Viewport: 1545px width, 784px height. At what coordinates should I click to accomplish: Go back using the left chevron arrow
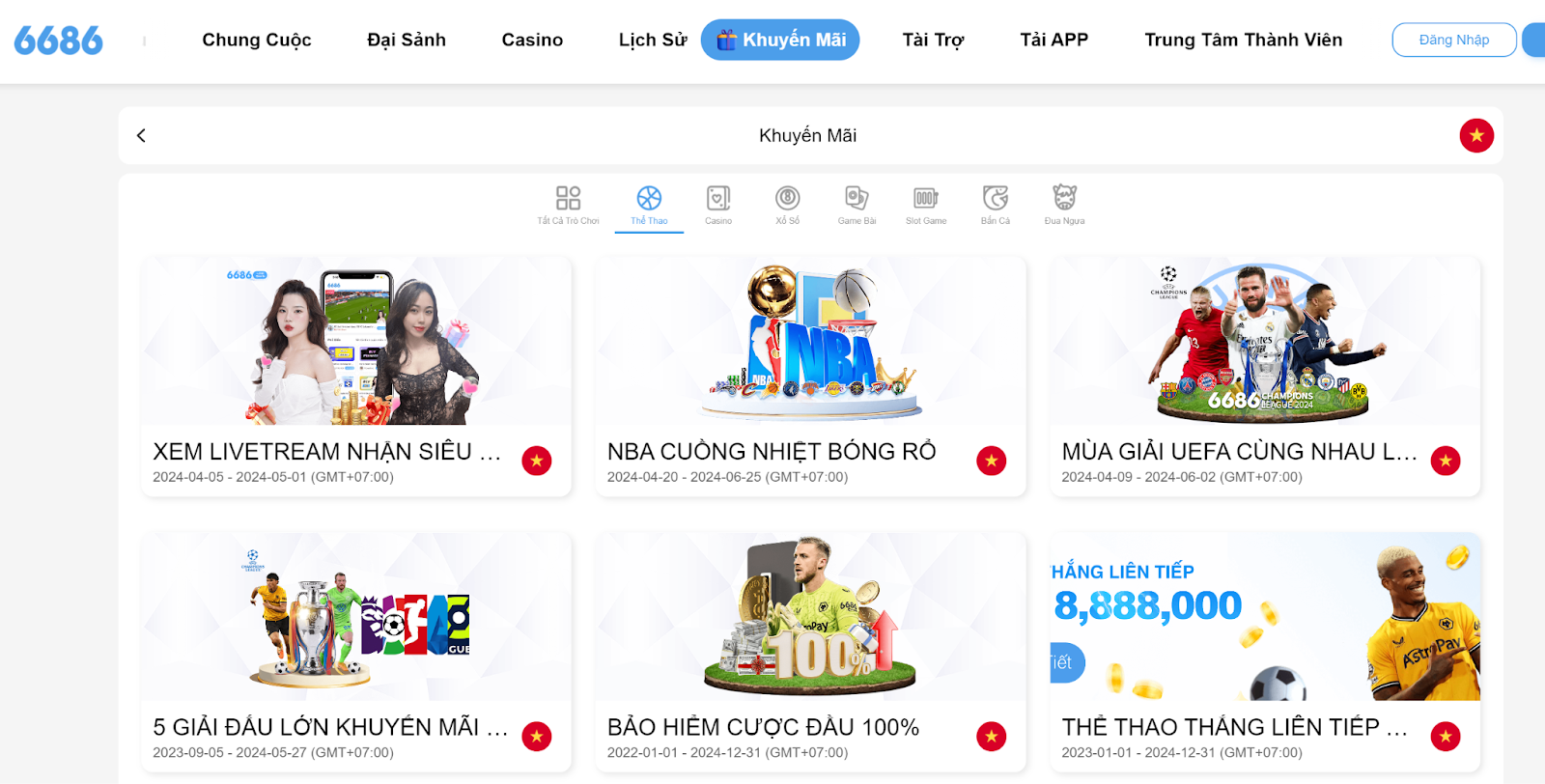tap(141, 135)
